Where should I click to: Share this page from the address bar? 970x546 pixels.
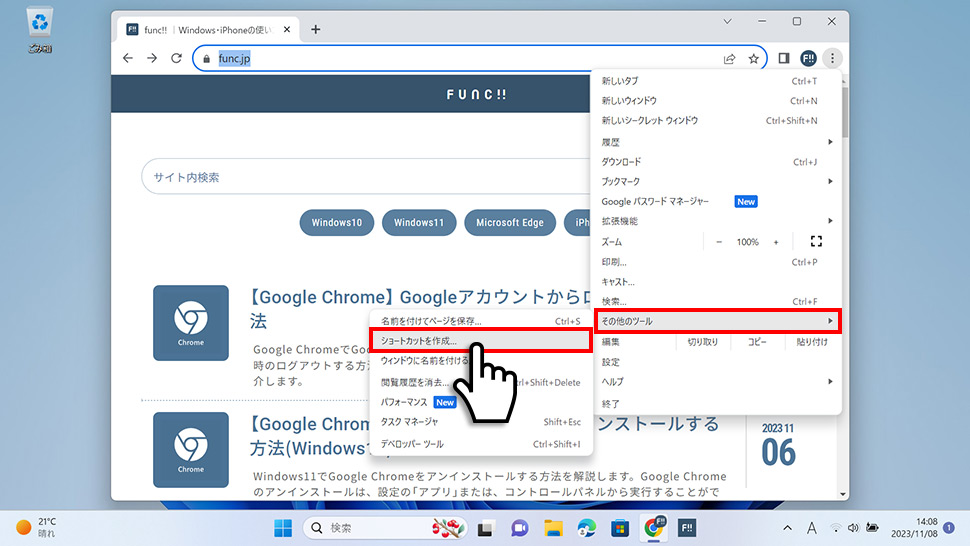729,59
